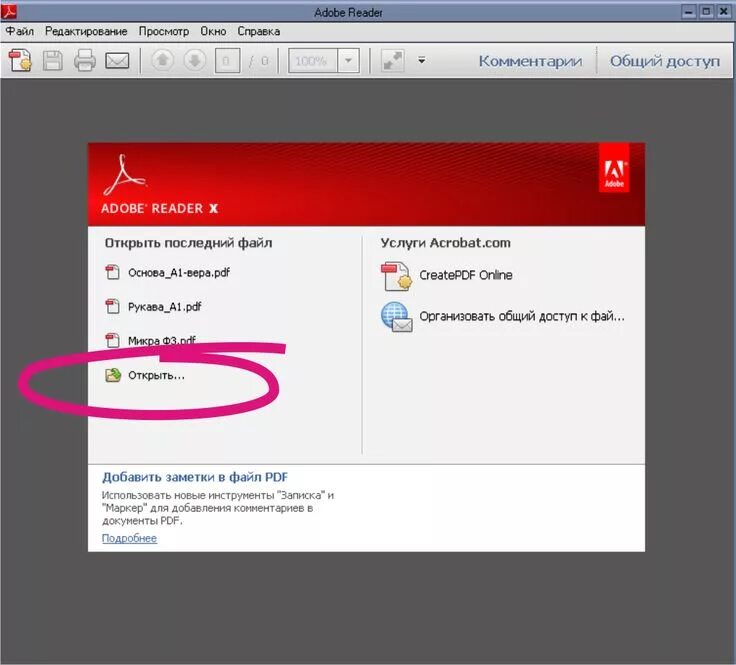The width and height of the screenshot is (736, 665).
Task: Click PDF icon next to Микра Ф3.pdf
Action: 112,340
